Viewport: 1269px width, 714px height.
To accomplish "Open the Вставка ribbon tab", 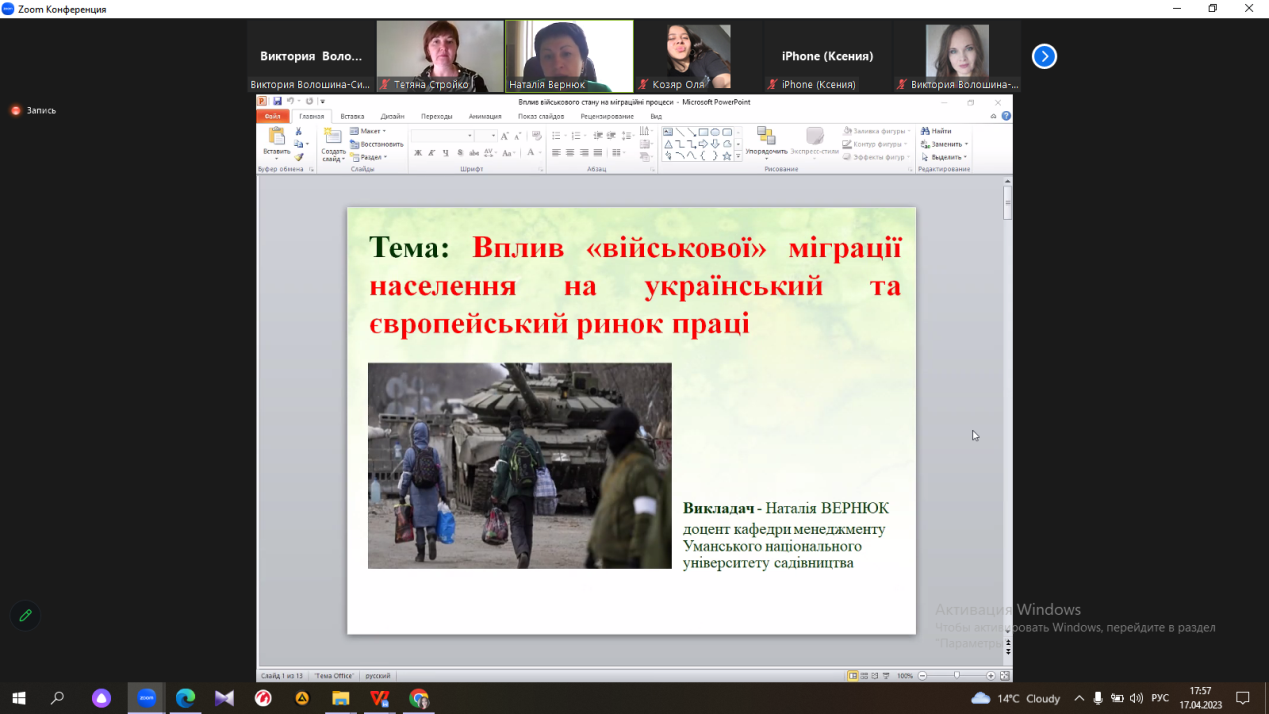I will (352, 116).
